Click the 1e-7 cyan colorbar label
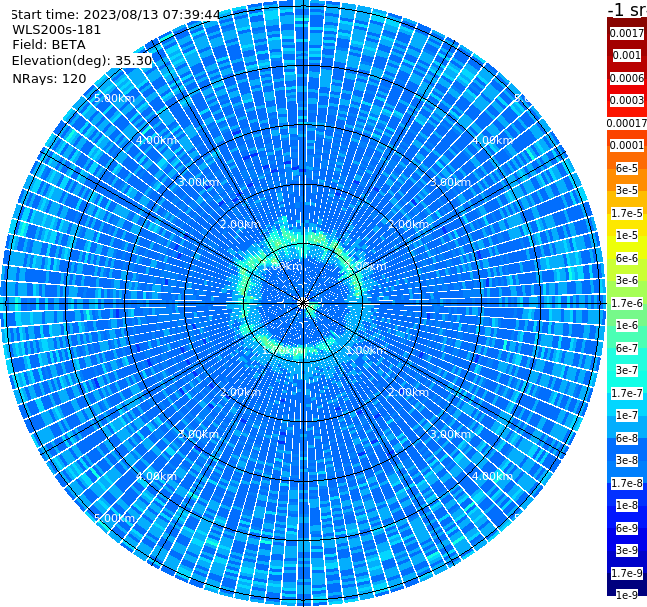This screenshot has height=607, width=647. 627,416
